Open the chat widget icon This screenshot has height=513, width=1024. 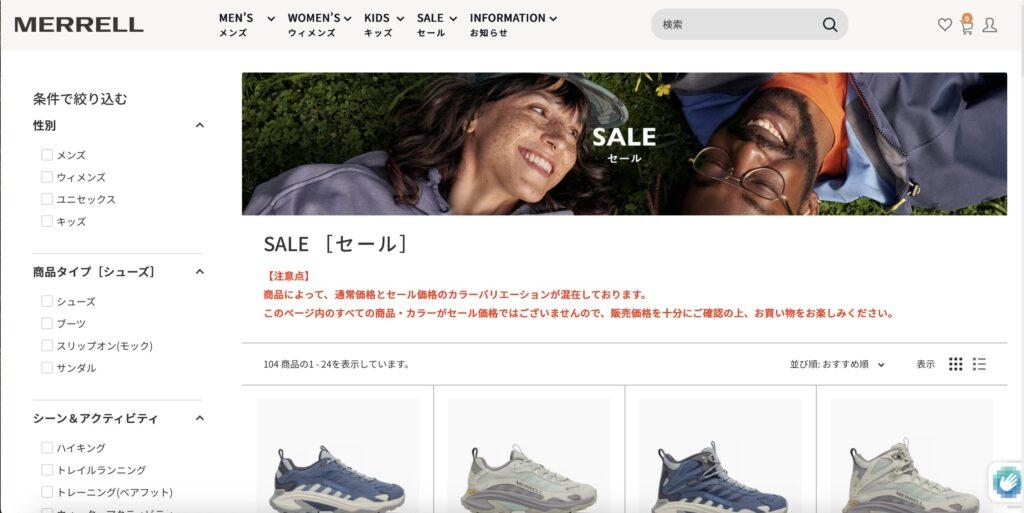[x=1007, y=483]
